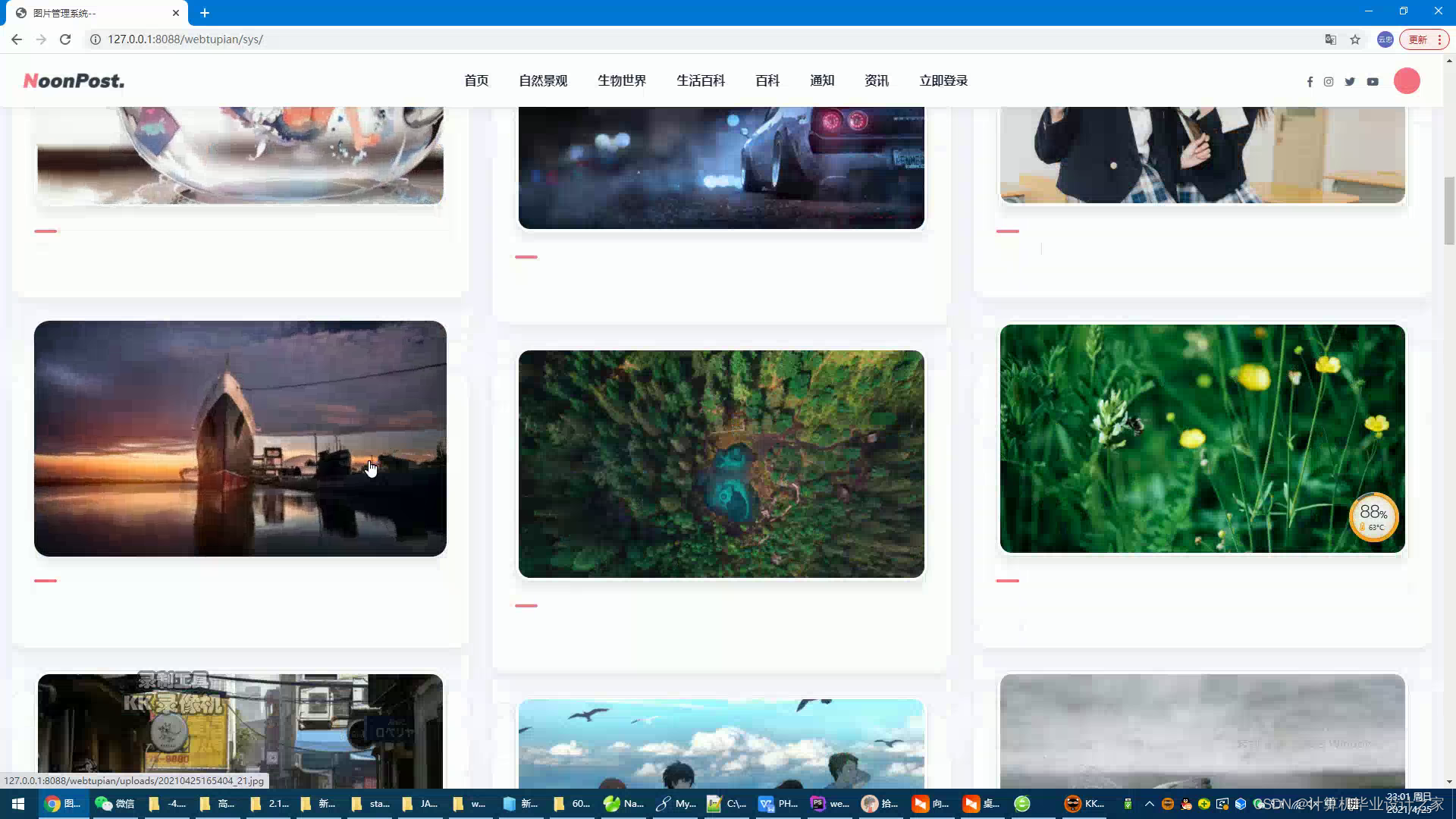This screenshot has height=819, width=1456.
Task: Open a new browser tab
Action: pyautogui.click(x=205, y=13)
